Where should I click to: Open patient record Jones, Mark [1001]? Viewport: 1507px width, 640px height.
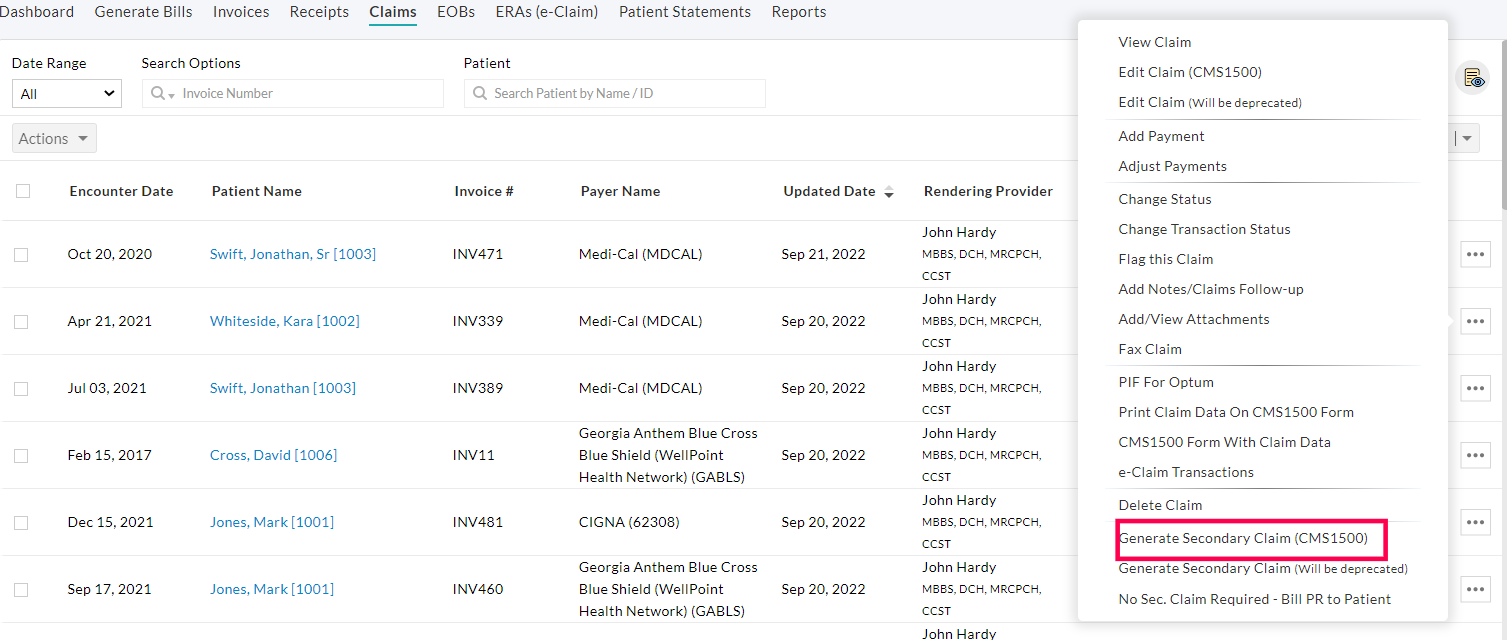(x=272, y=522)
